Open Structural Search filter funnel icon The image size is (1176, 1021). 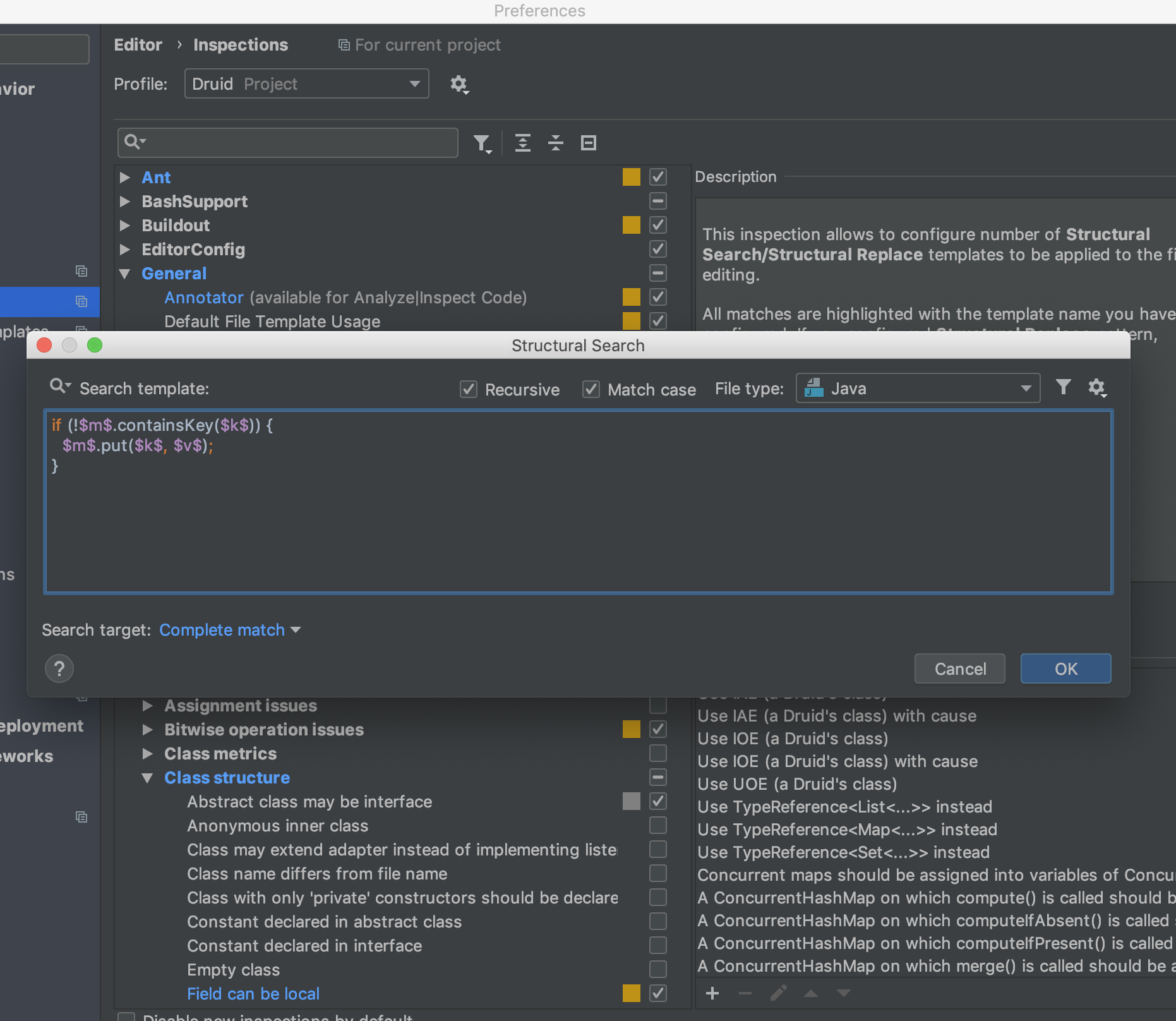(x=1064, y=387)
